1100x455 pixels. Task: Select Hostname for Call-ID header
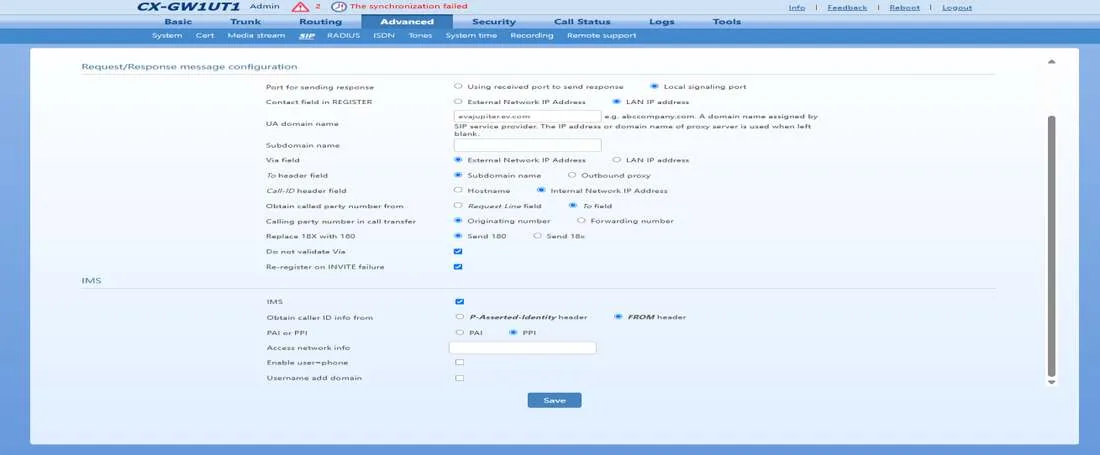pos(458,190)
